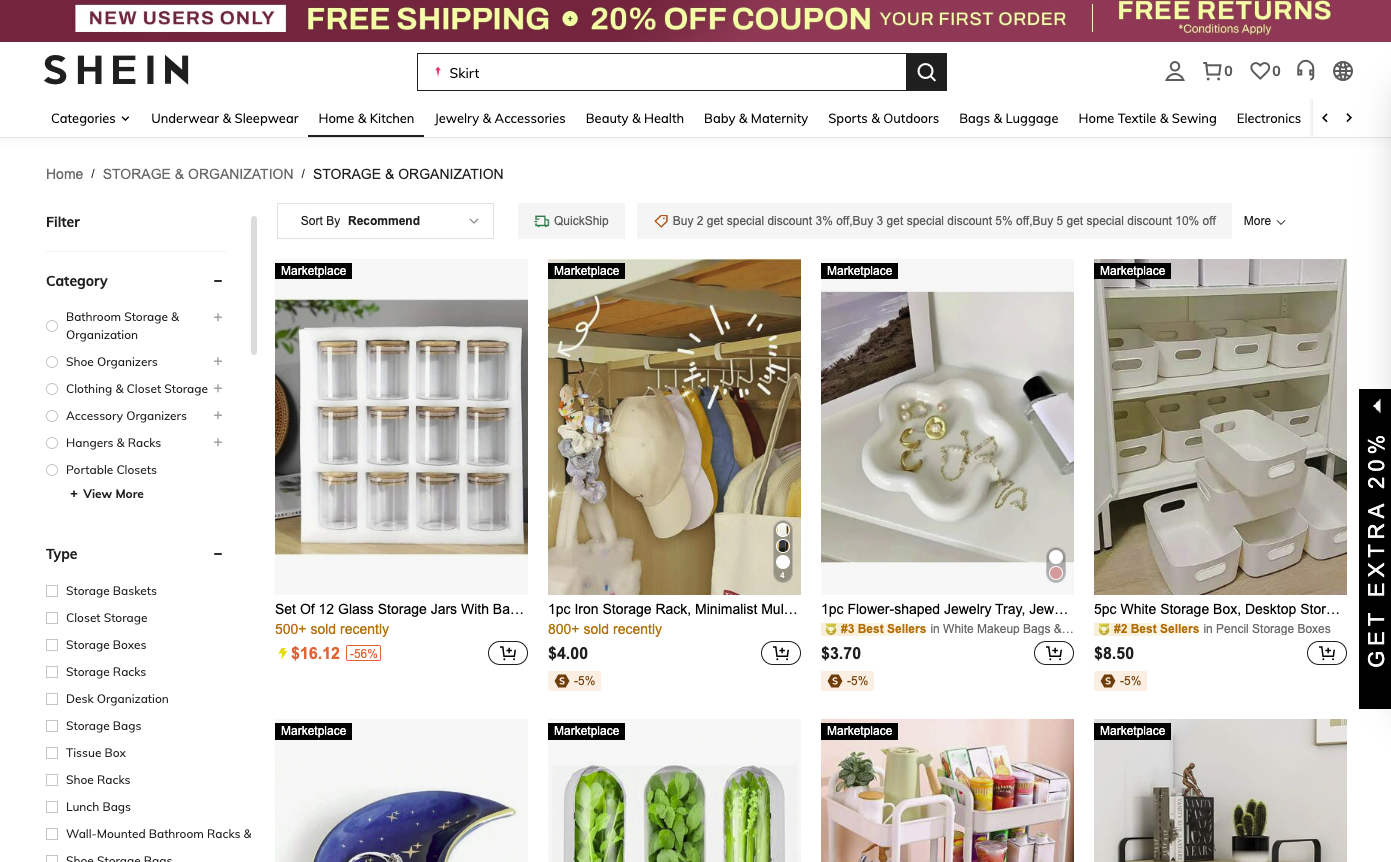1391x862 pixels.
Task: Select the Hangers & Racks category radio
Action: (51, 442)
